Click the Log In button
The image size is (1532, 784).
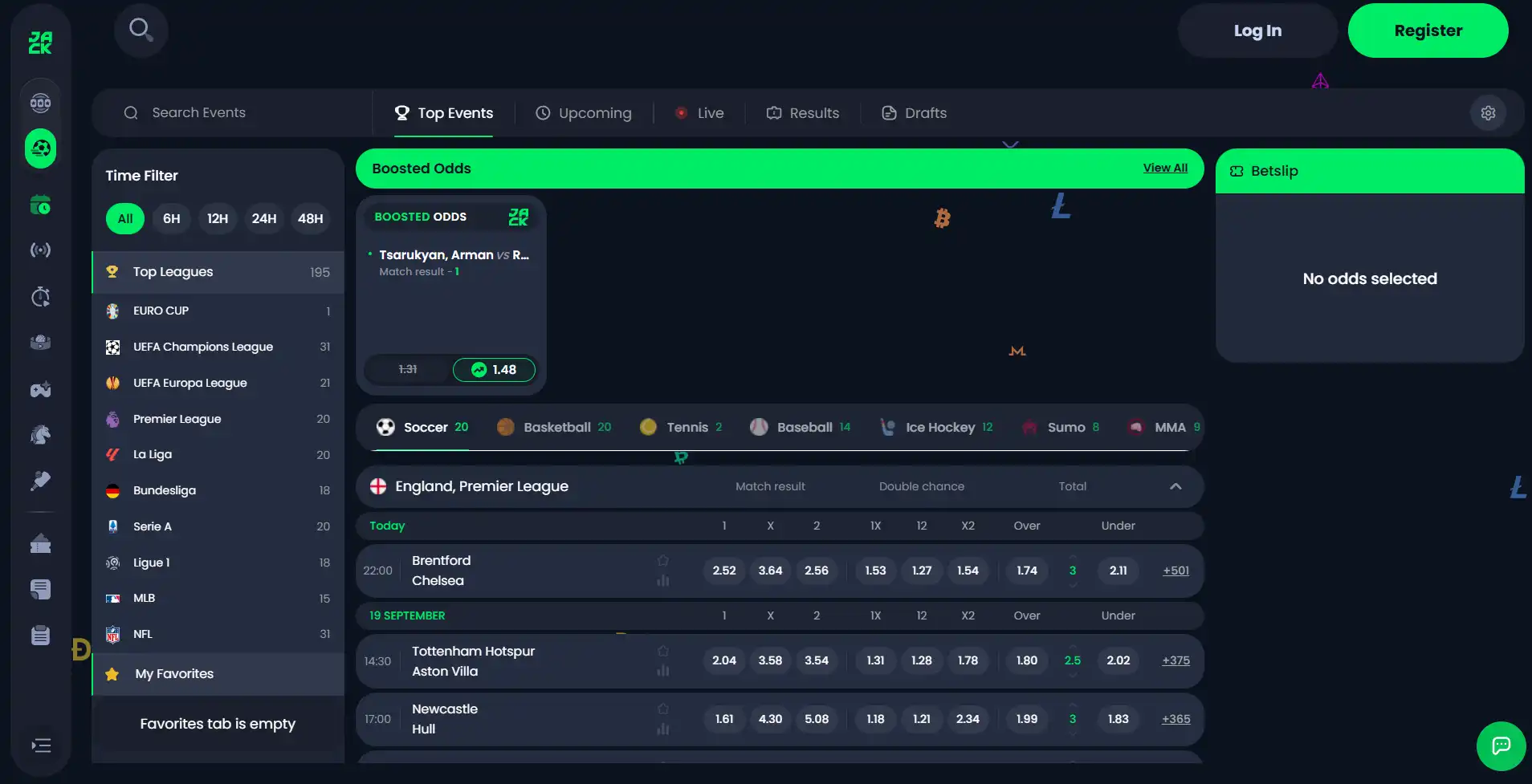click(1257, 30)
